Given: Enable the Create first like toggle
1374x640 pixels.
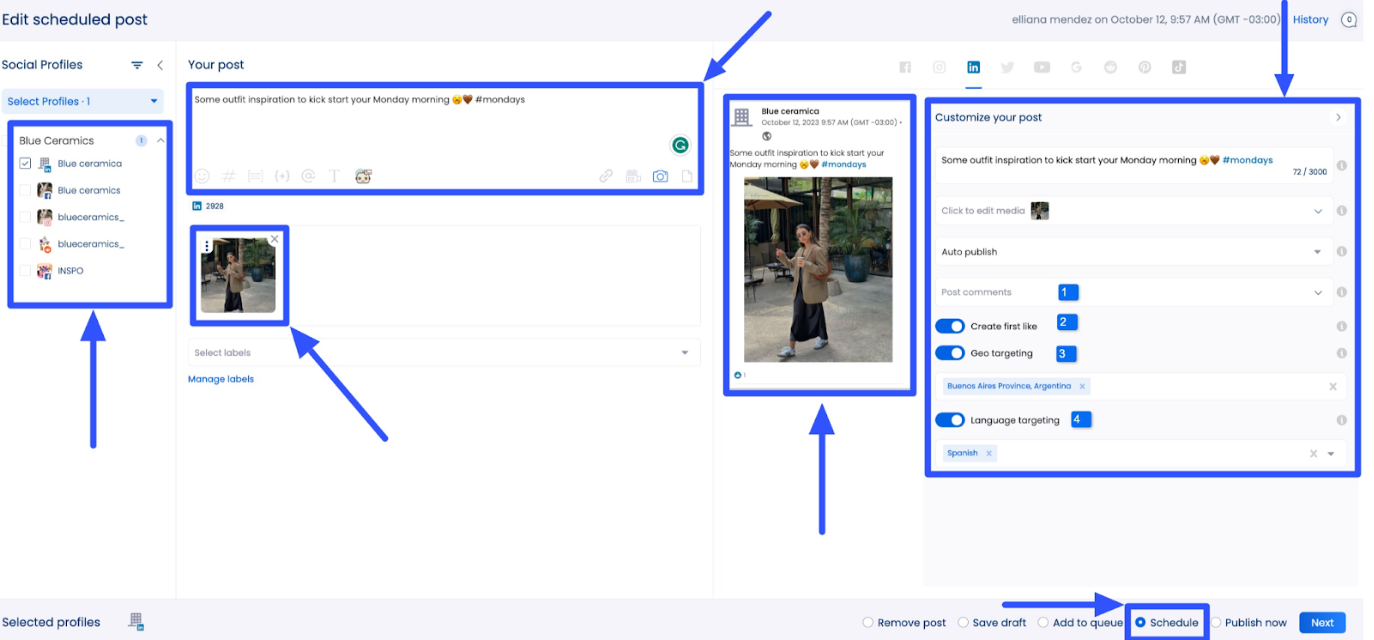Looking at the screenshot, I should (x=949, y=325).
